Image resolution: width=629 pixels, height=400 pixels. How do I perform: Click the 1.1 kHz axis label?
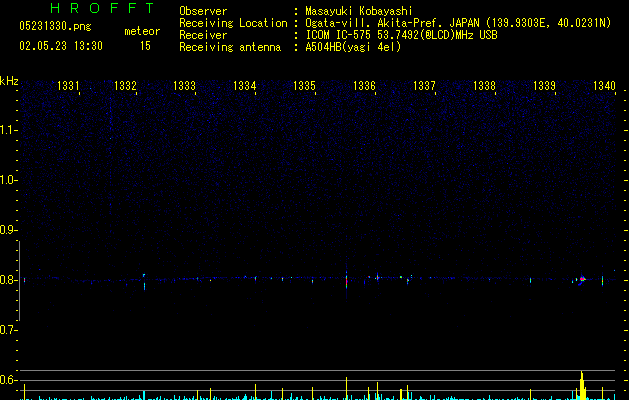coord(8,130)
